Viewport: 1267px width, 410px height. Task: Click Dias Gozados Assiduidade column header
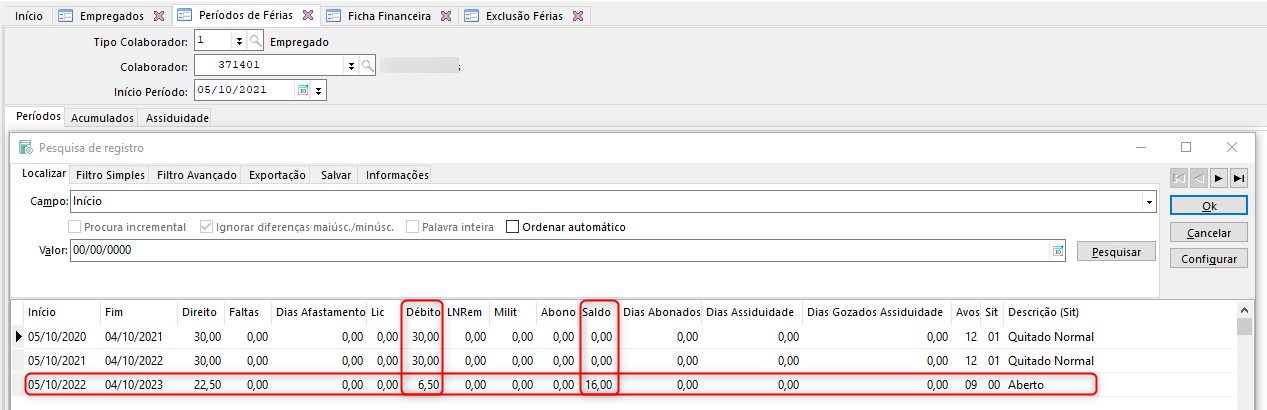875,312
